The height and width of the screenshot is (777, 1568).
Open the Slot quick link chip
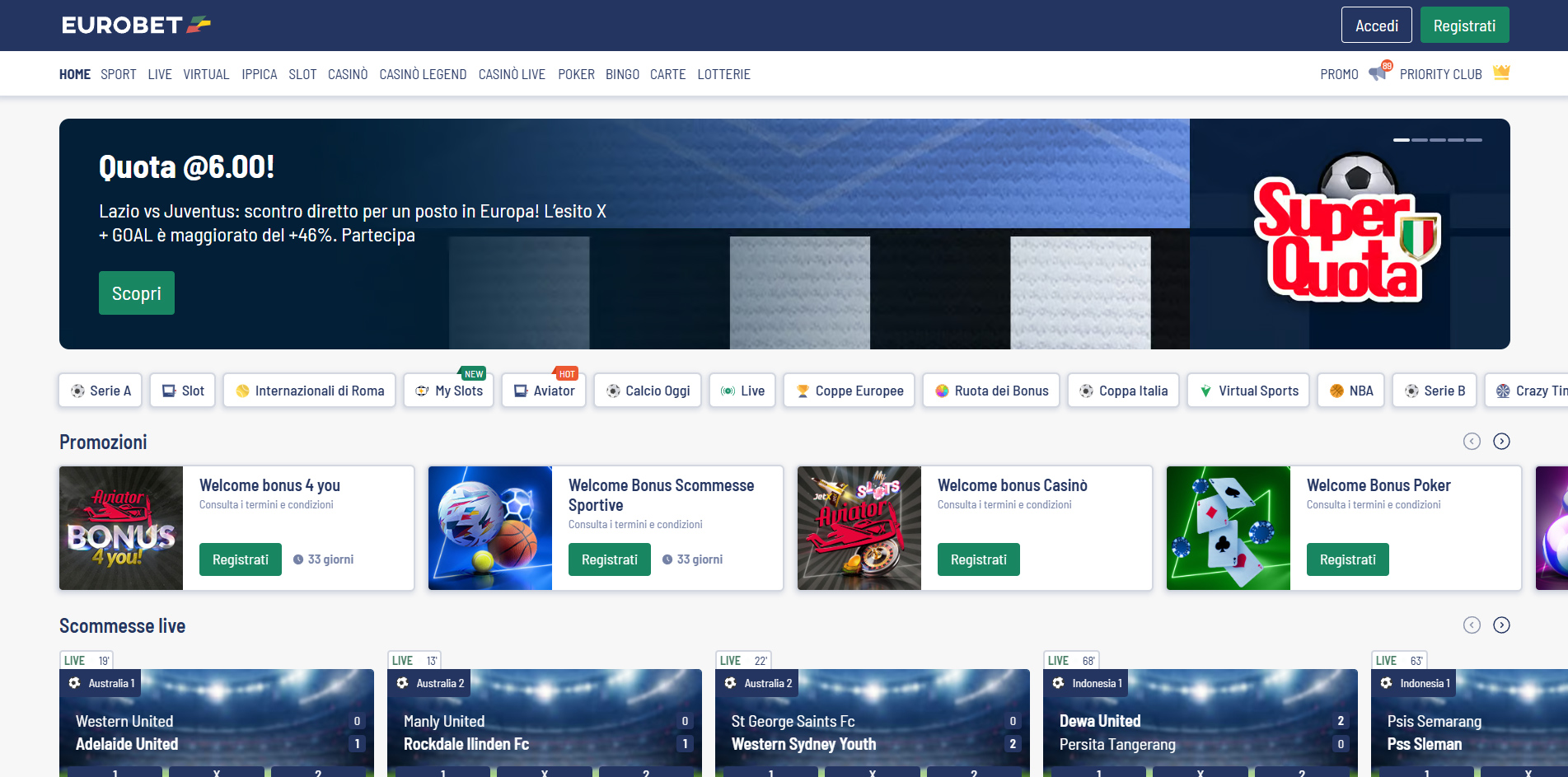[183, 391]
